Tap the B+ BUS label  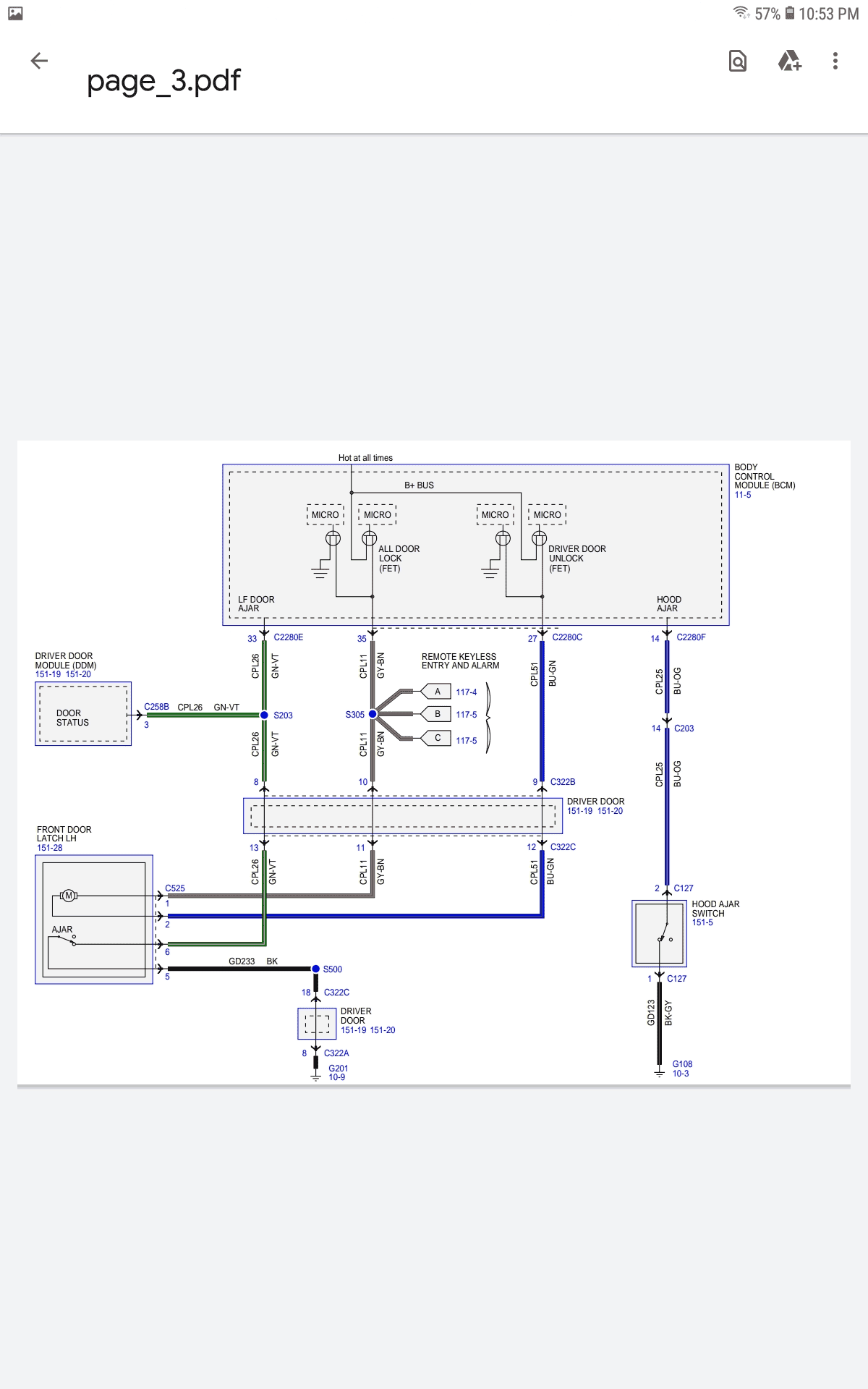click(419, 485)
